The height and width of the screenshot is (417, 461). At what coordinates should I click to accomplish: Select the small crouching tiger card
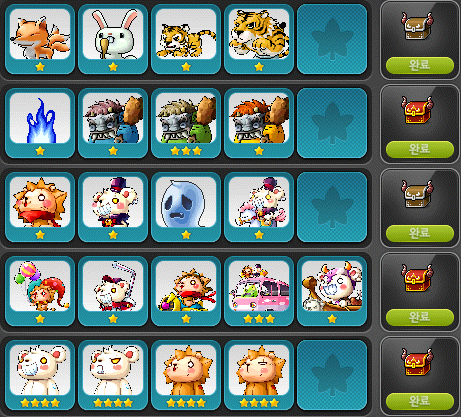[186, 39]
